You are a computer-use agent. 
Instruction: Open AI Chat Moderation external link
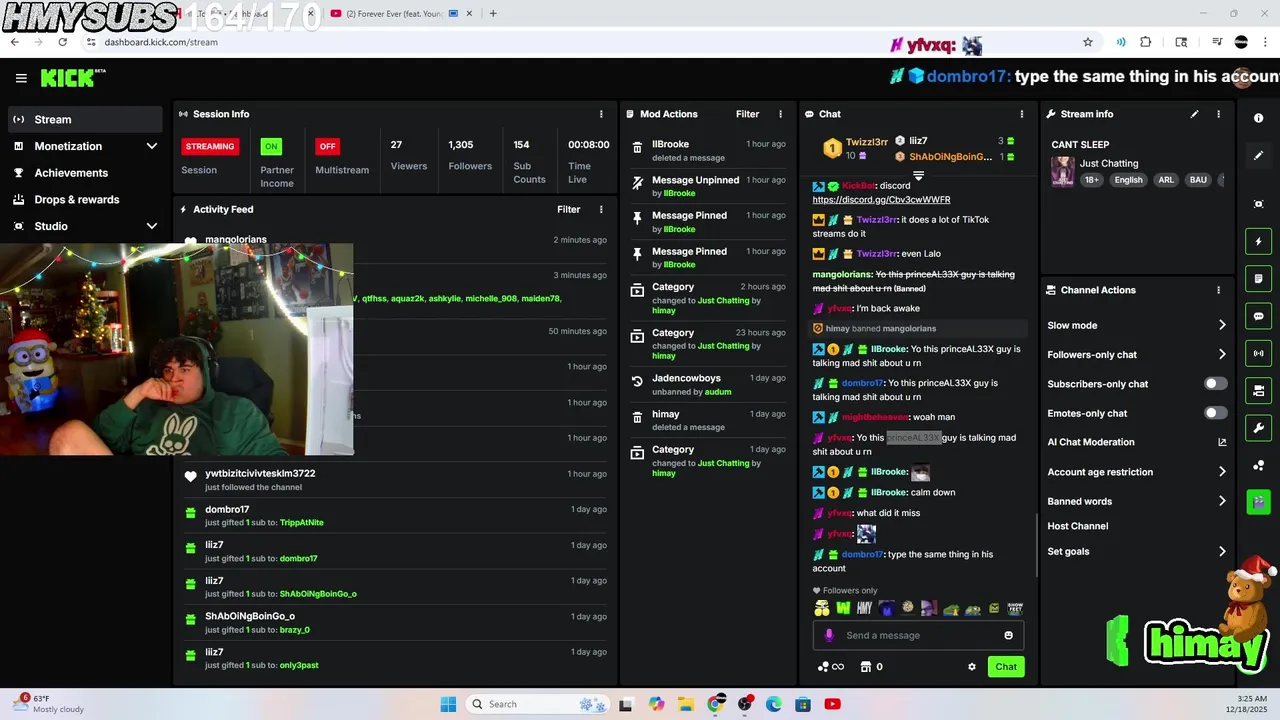(x=1221, y=442)
